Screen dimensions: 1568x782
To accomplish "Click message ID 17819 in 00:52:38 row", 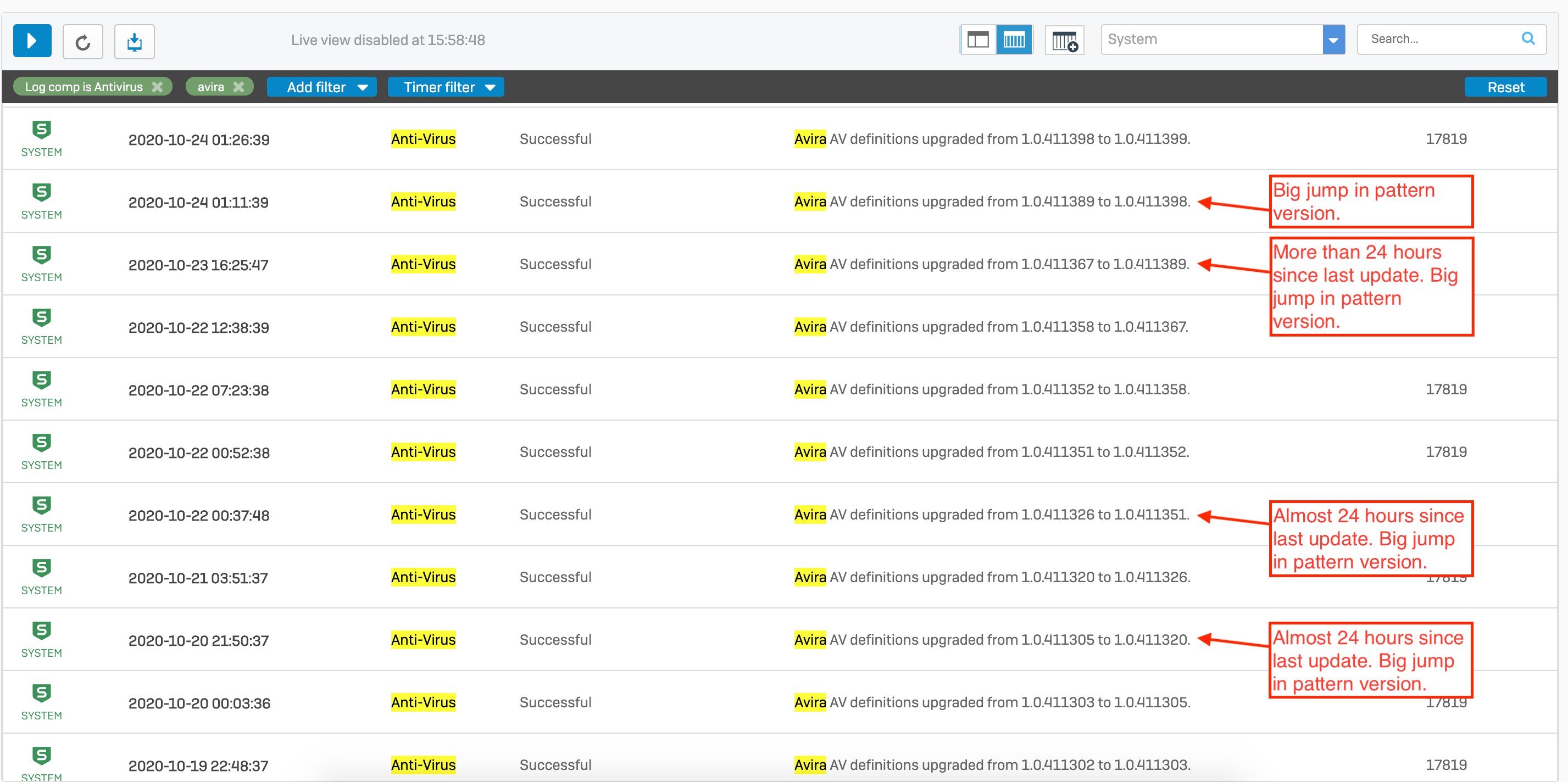I will pyautogui.click(x=1445, y=453).
